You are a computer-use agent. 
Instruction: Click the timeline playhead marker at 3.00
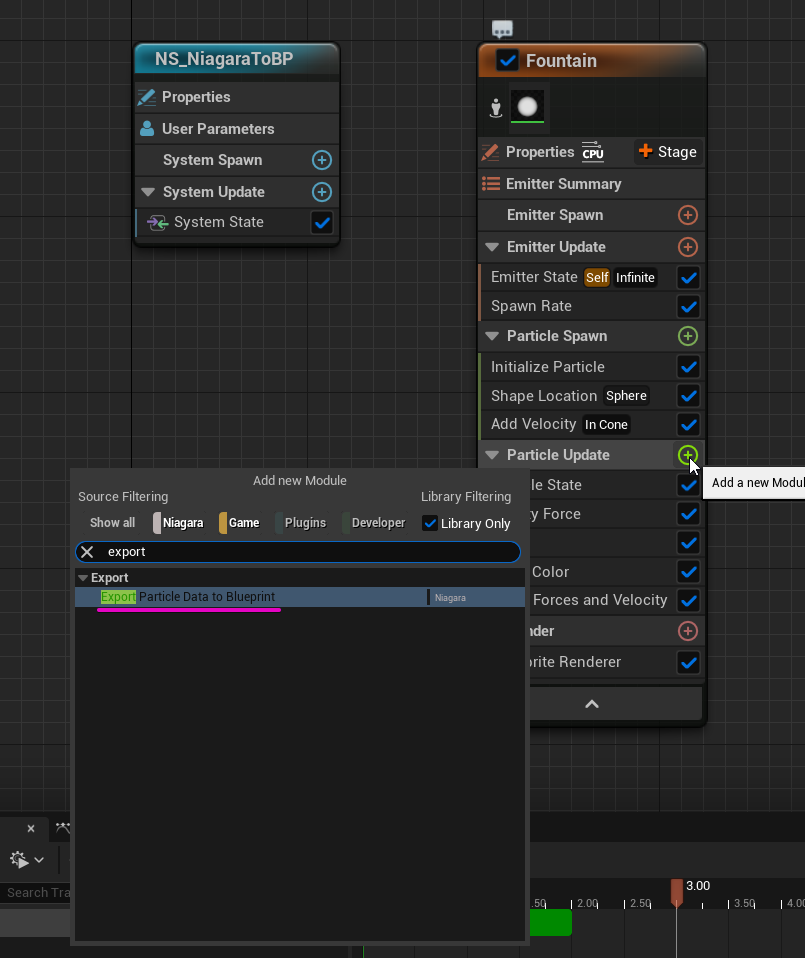tap(677, 892)
